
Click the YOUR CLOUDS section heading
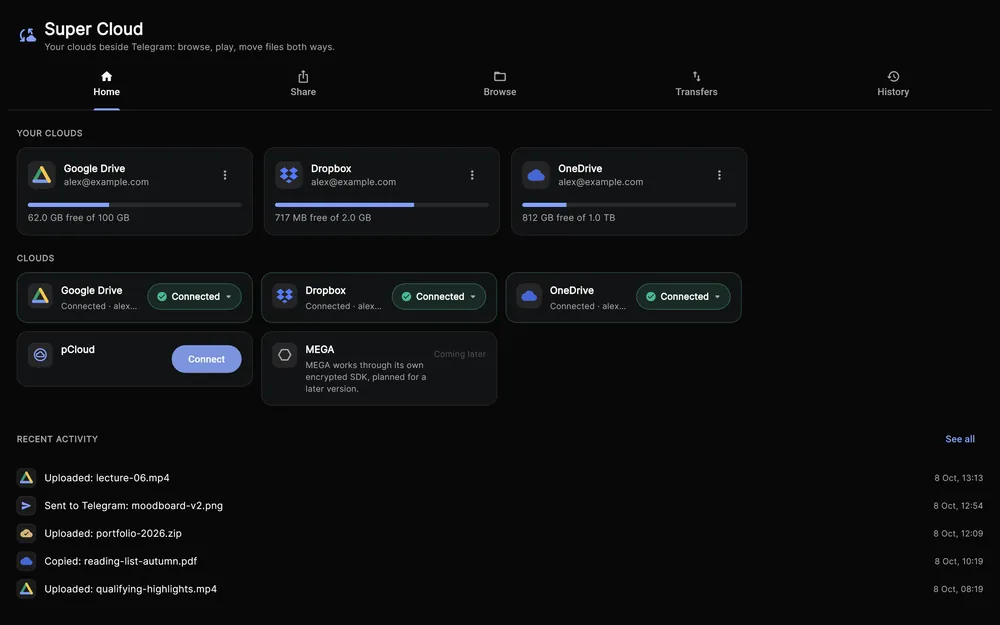(49, 133)
